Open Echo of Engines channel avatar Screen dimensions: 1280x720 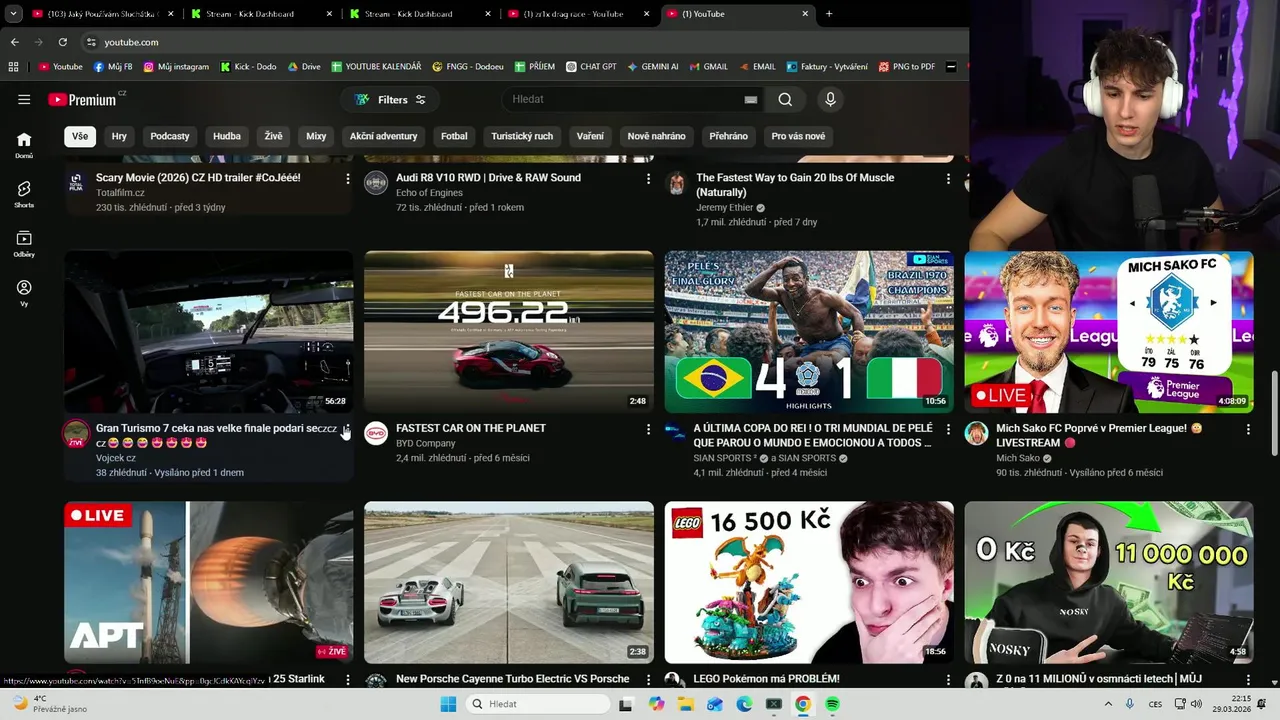point(376,183)
